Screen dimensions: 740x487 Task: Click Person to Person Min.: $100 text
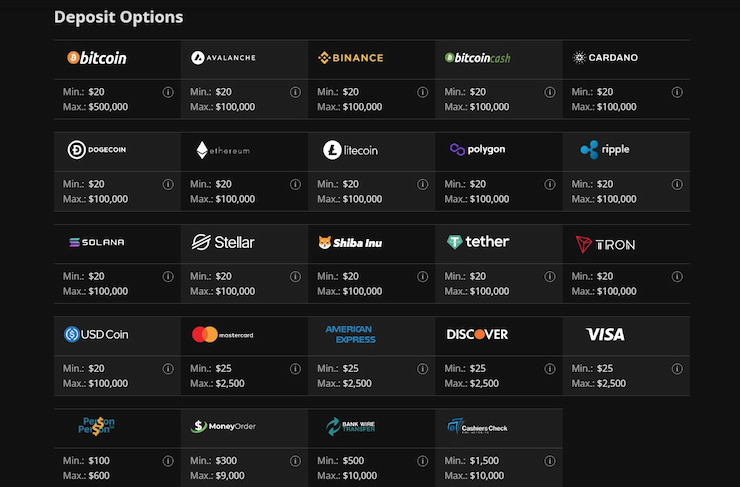click(86, 461)
